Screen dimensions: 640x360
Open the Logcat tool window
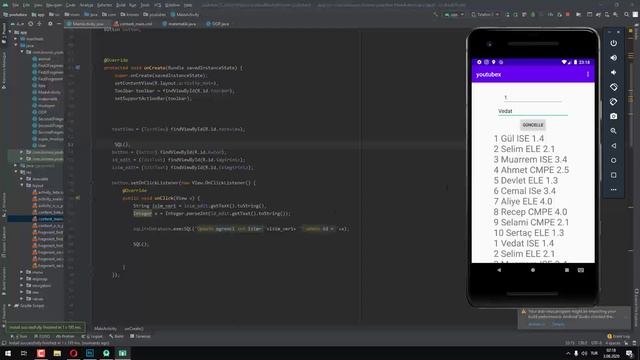click(92, 336)
